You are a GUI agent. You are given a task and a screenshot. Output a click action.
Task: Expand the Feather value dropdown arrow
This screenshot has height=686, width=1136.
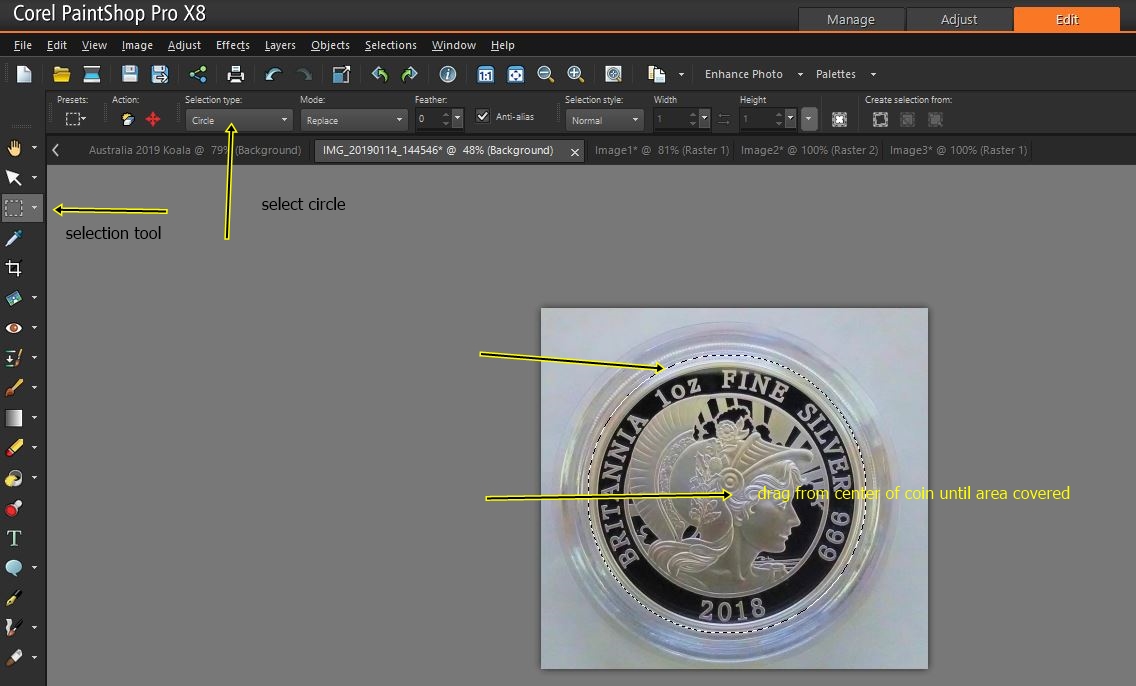point(457,118)
